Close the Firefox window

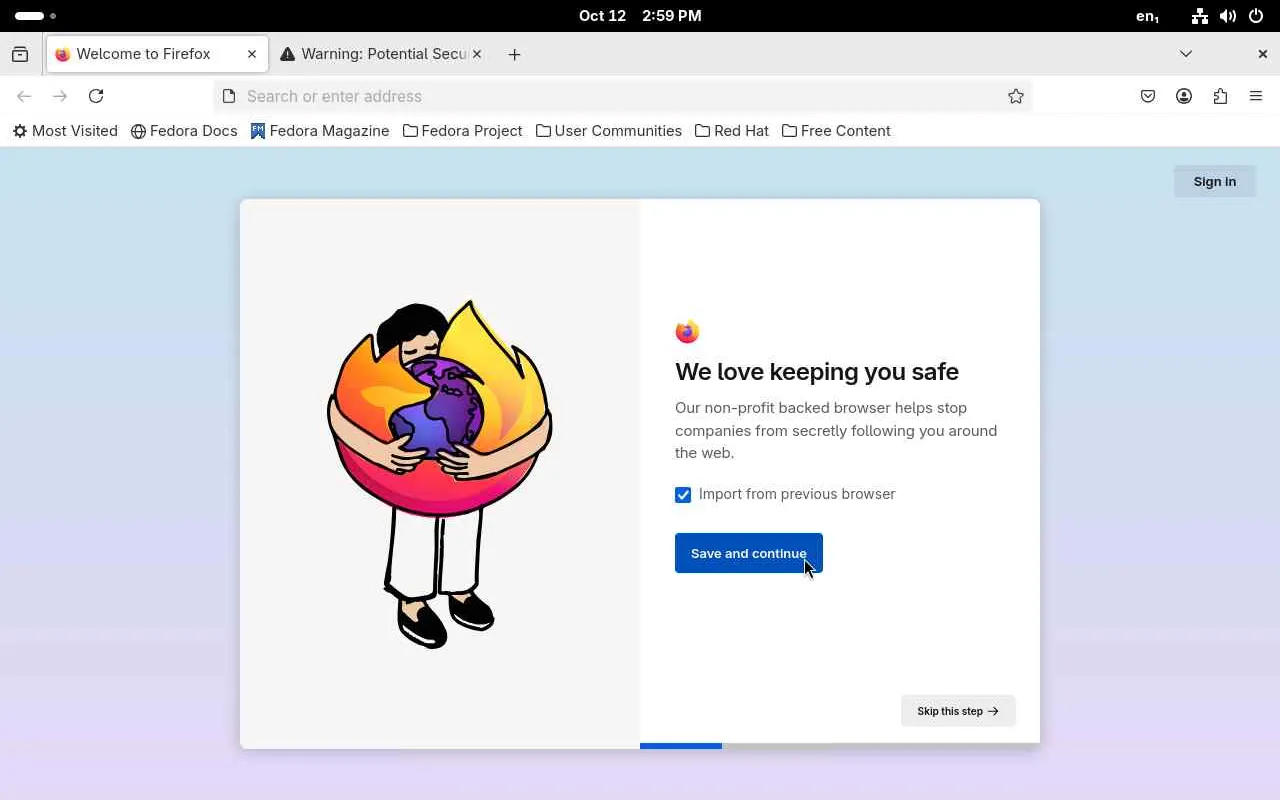pyautogui.click(x=1262, y=54)
